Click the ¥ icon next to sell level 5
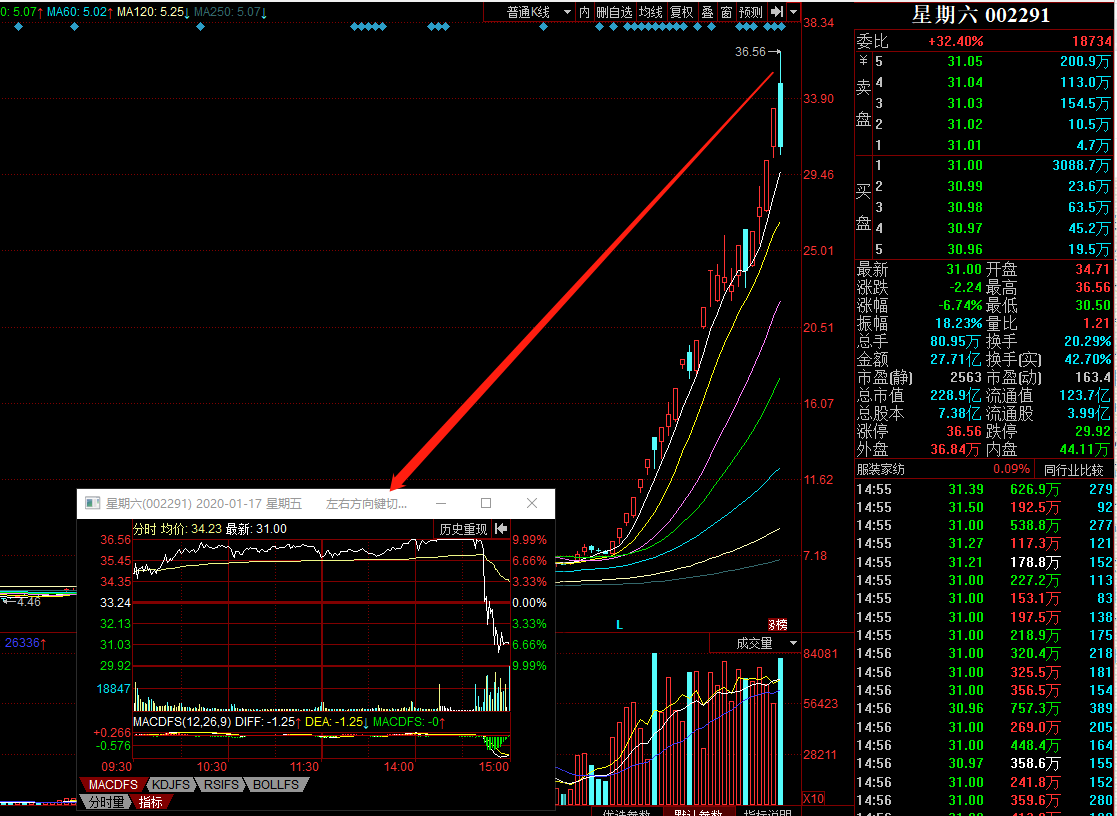Image resolution: width=1117 pixels, height=816 pixels. pyautogui.click(x=863, y=61)
